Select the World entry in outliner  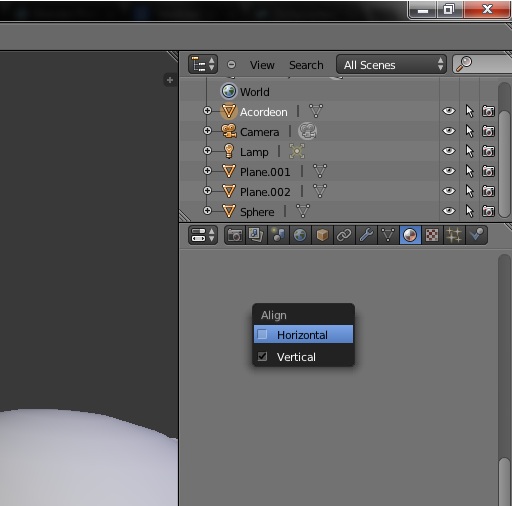[255, 92]
